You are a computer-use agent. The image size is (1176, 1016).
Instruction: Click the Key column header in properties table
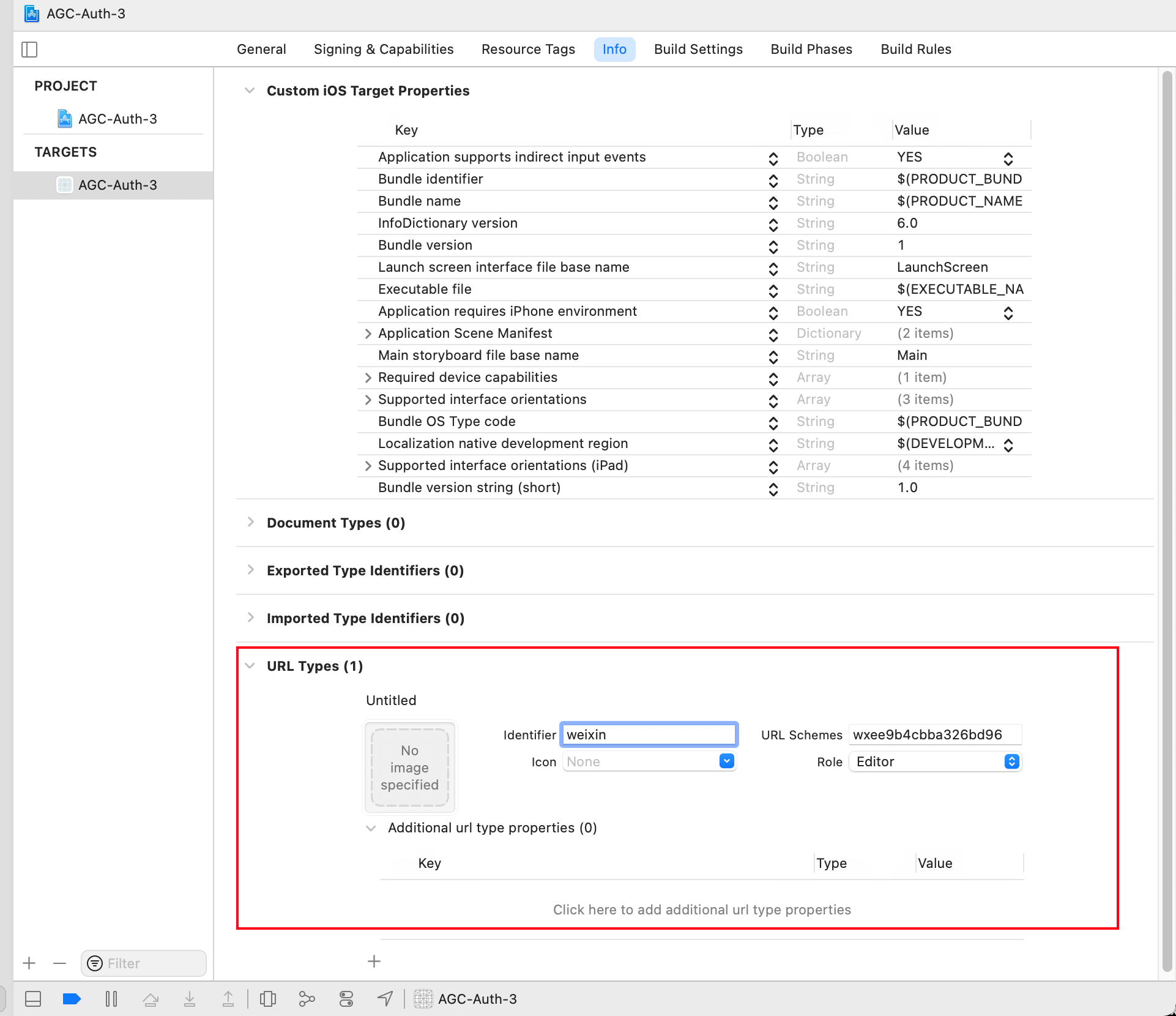click(406, 130)
